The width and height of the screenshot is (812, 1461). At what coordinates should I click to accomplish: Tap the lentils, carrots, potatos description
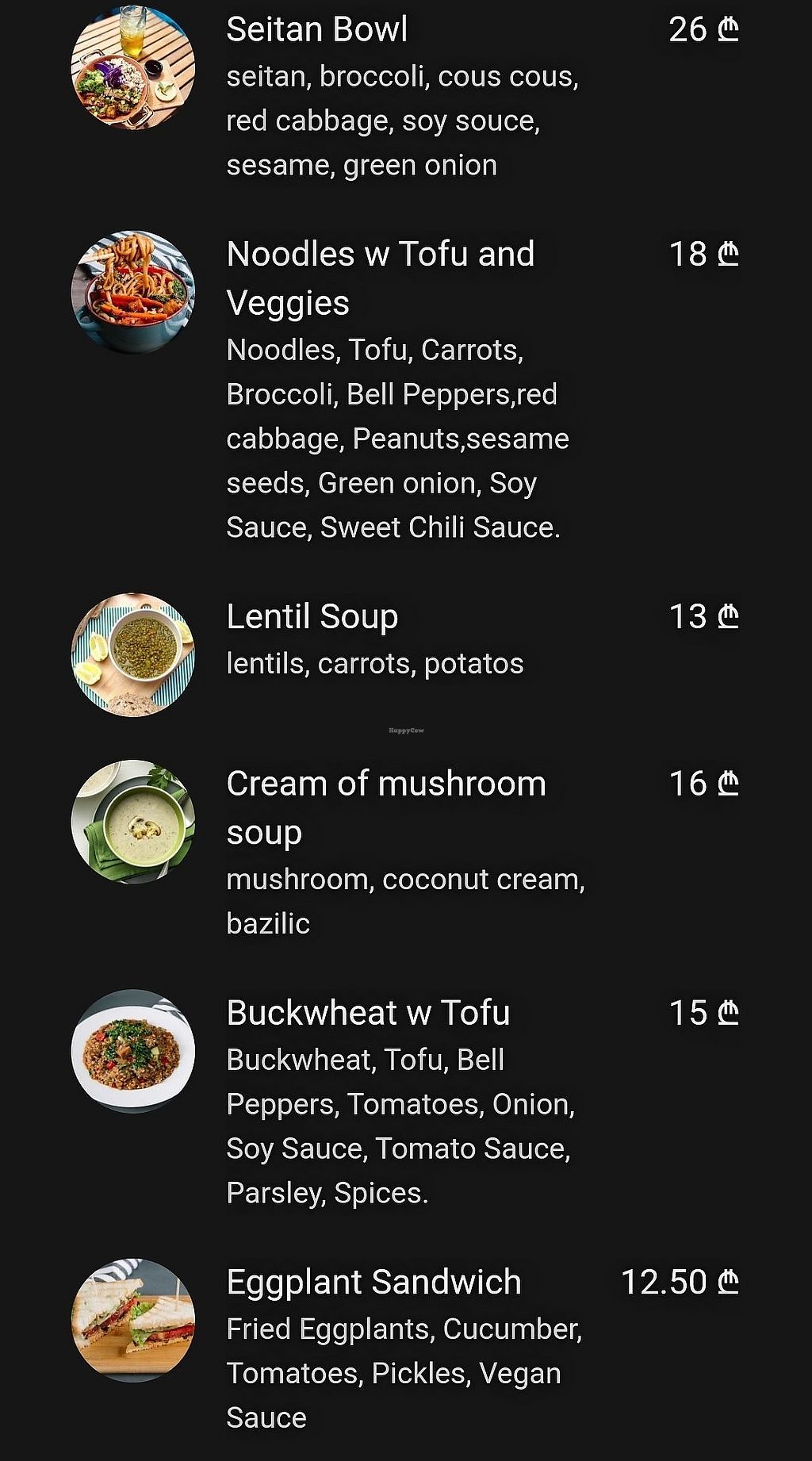tap(374, 664)
